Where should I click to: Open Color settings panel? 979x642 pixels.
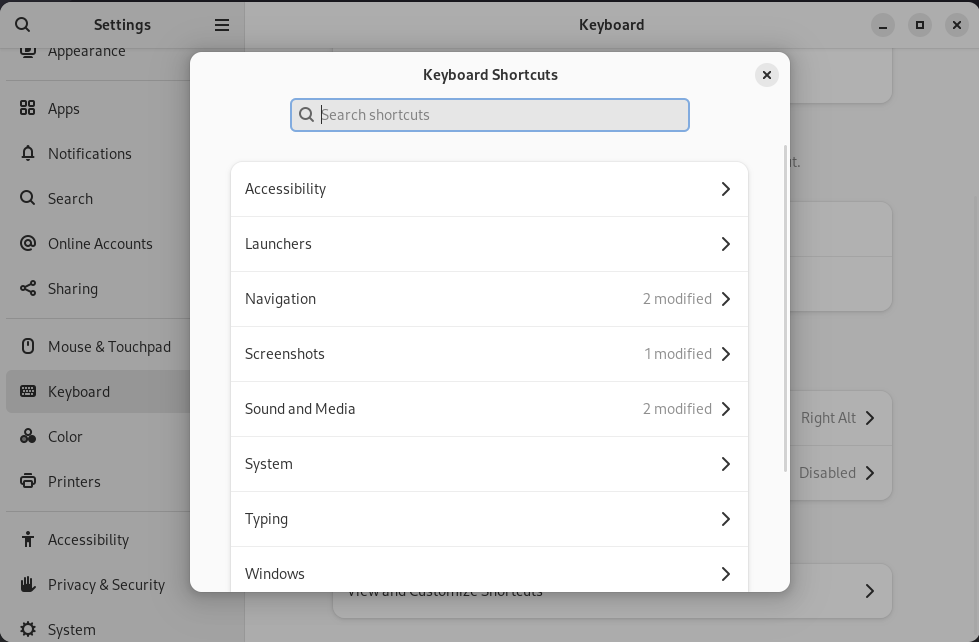[x=98, y=436]
